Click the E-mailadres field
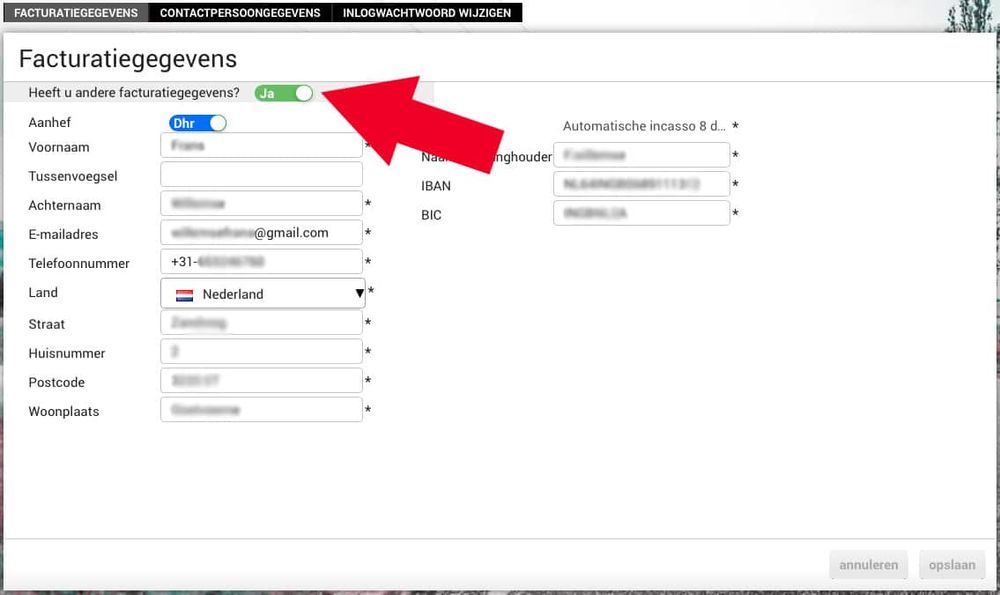Image resolution: width=1000 pixels, height=595 pixels. [261, 233]
